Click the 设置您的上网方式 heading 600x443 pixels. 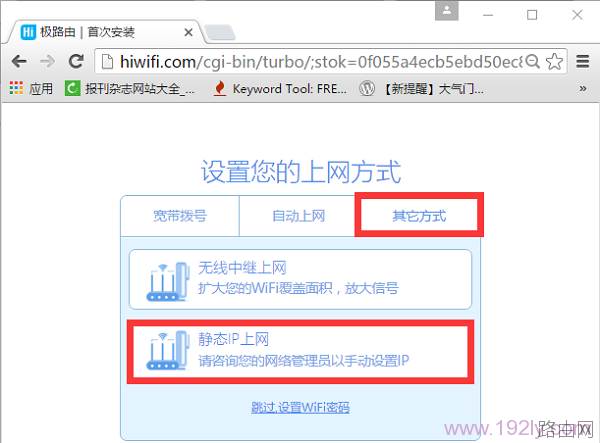point(301,172)
